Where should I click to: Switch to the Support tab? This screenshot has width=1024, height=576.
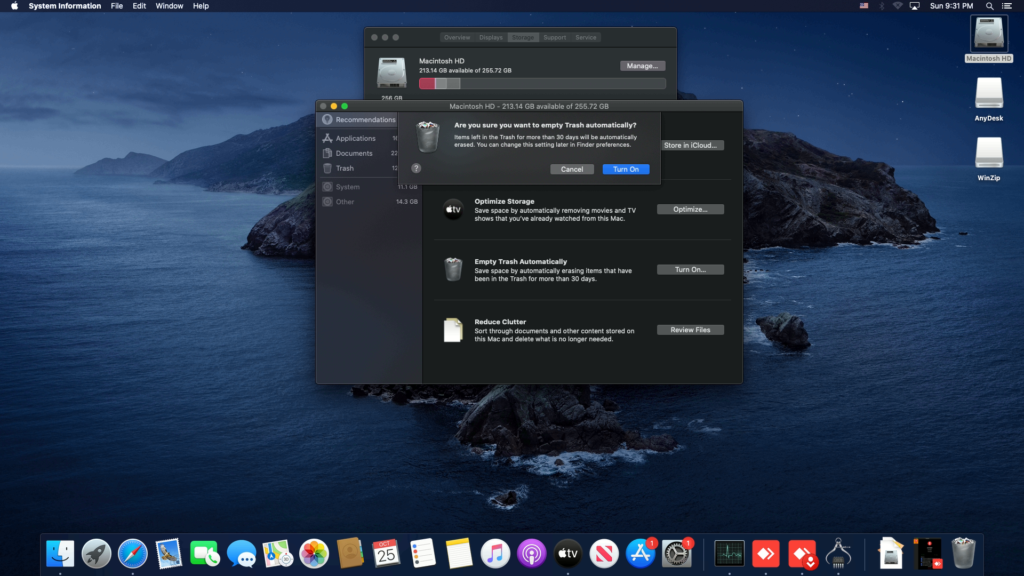pos(557,36)
